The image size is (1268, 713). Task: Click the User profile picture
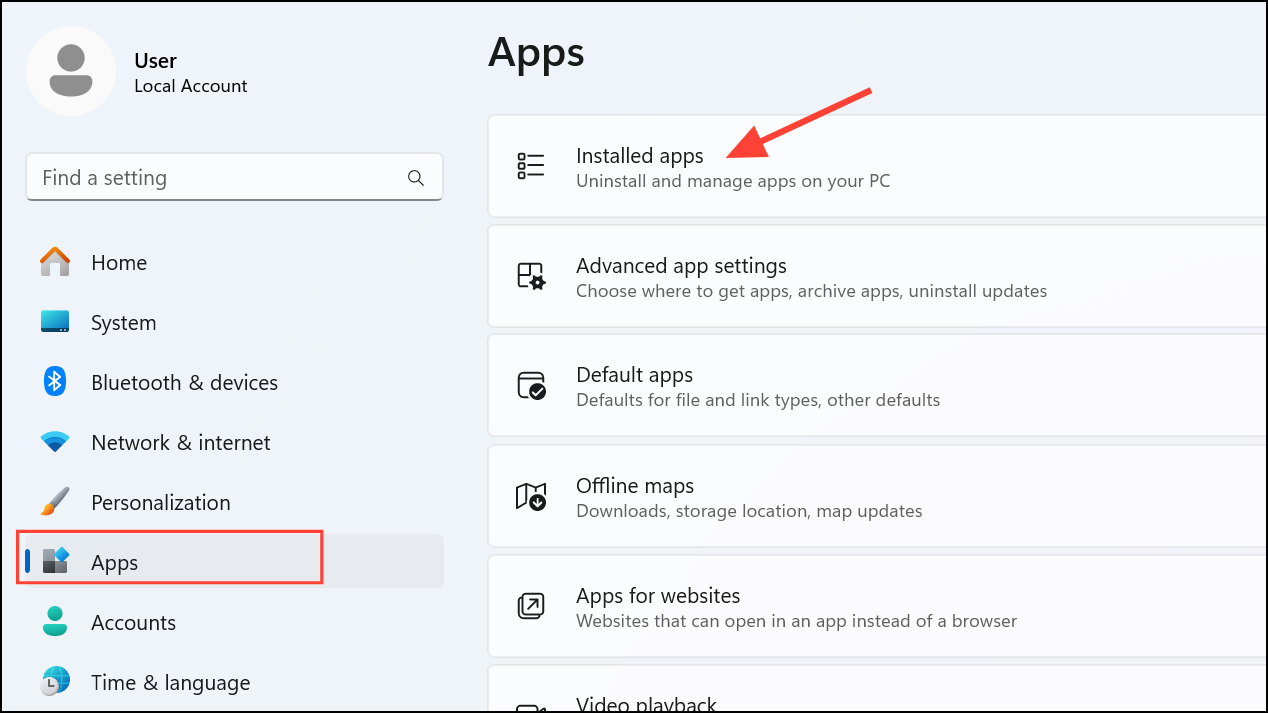[x=71, y=70]
